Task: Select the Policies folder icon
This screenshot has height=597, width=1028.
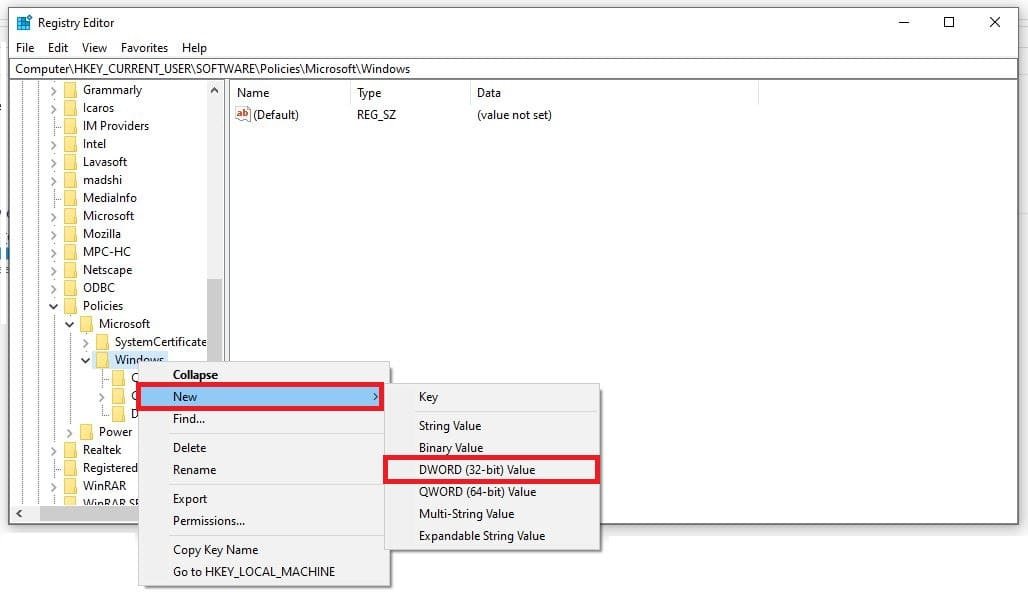Action: click(x=70, y=306)
